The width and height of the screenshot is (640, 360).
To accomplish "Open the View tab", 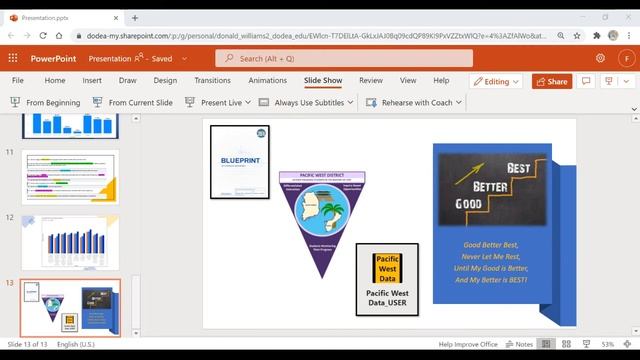I will (x=408, y=80).
